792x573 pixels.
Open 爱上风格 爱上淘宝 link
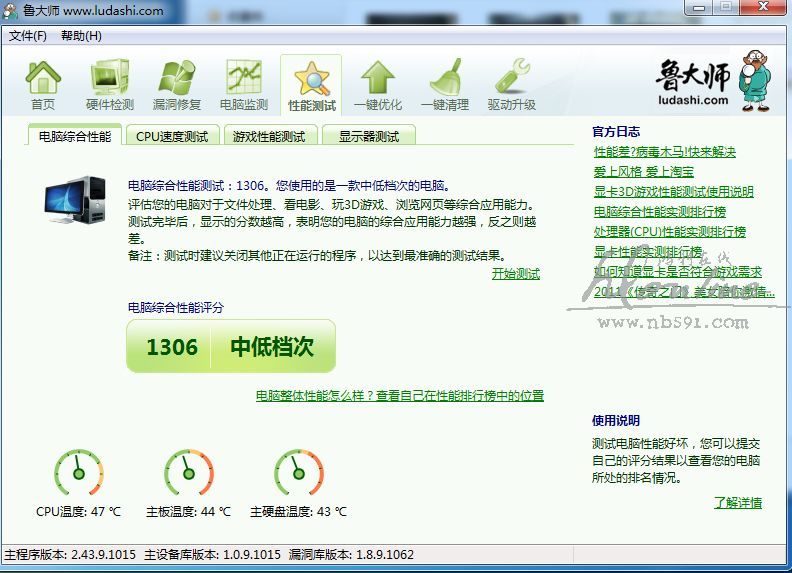(644, 172)
